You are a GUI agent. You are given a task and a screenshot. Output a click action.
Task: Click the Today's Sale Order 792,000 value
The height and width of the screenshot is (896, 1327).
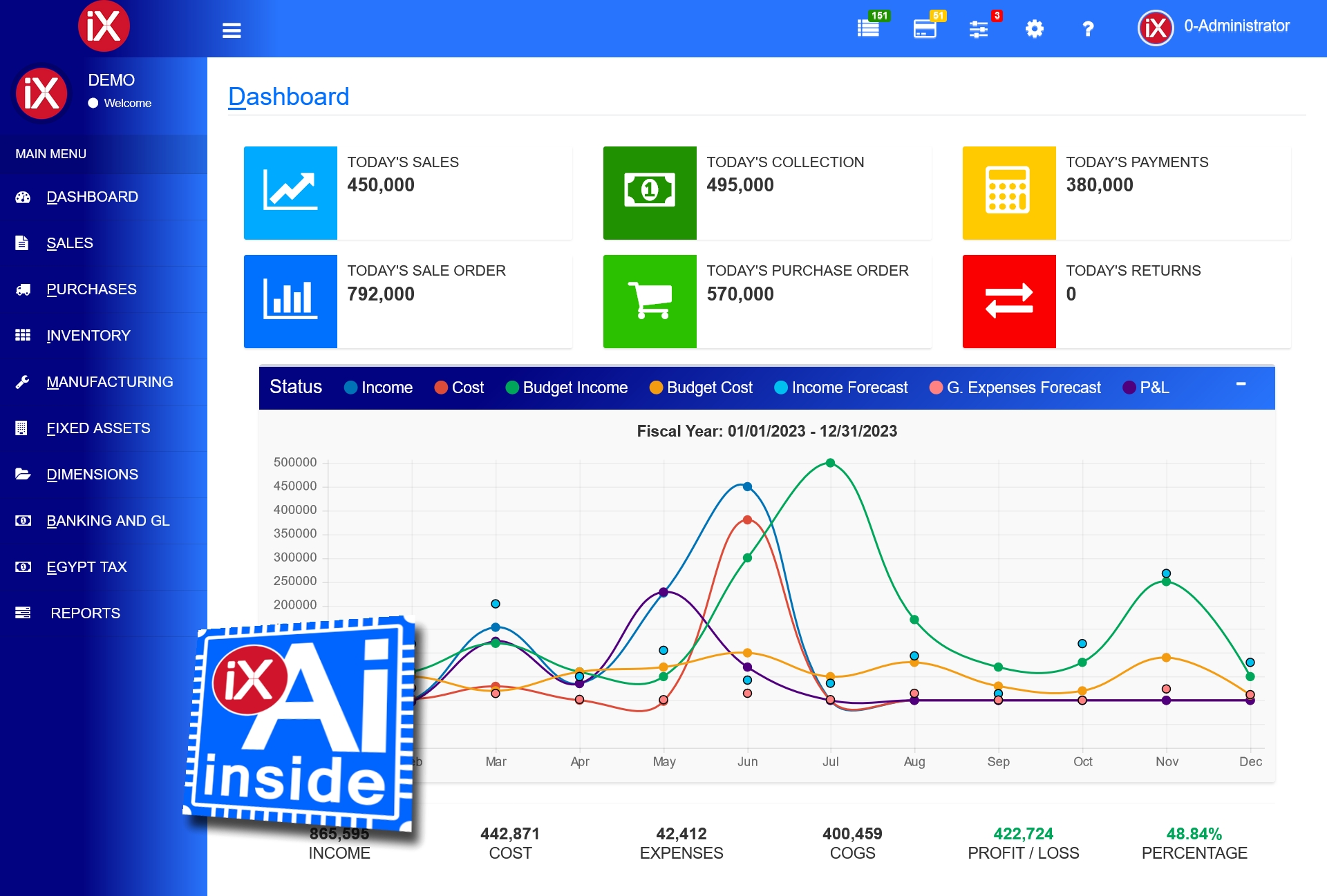click(x=381, y=294)
